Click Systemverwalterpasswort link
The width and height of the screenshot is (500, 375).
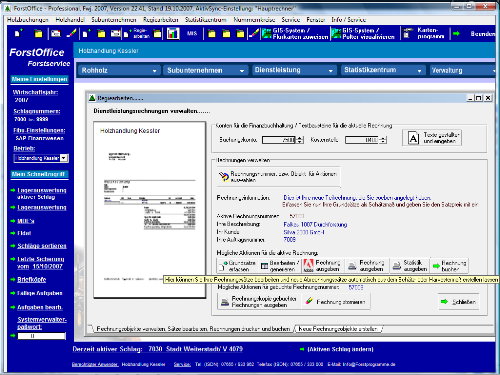(x=42, y=323)
